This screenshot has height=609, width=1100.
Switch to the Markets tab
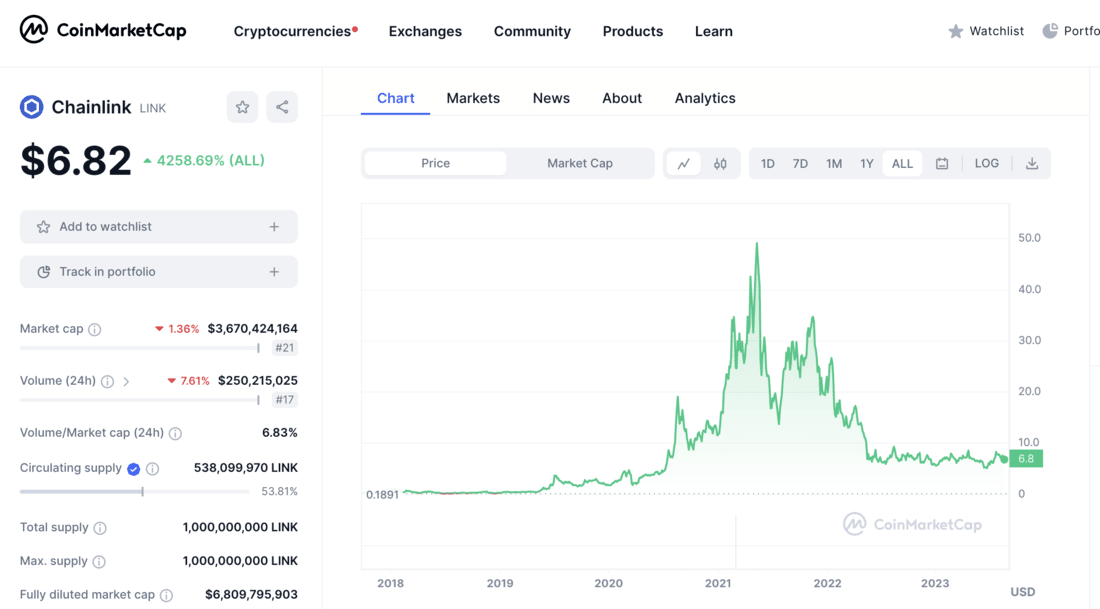[473, 98]
